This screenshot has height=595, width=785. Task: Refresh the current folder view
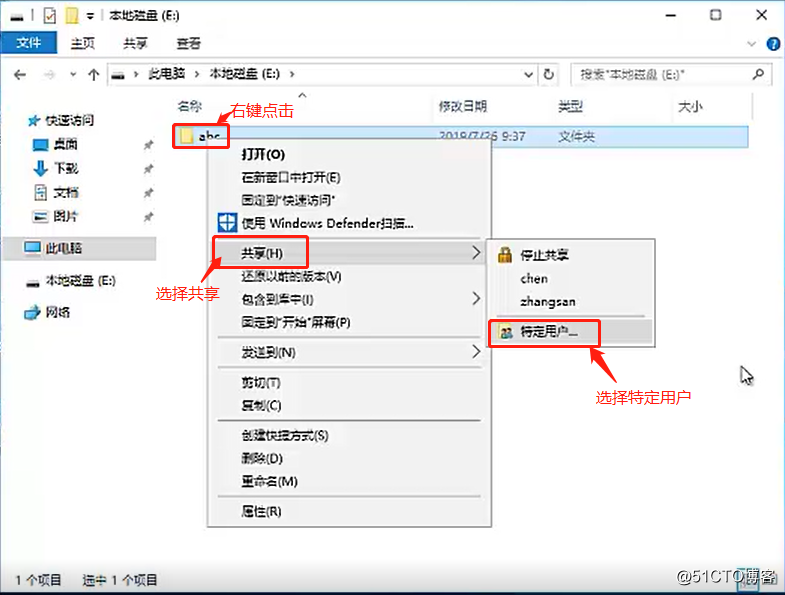point(549,75)
